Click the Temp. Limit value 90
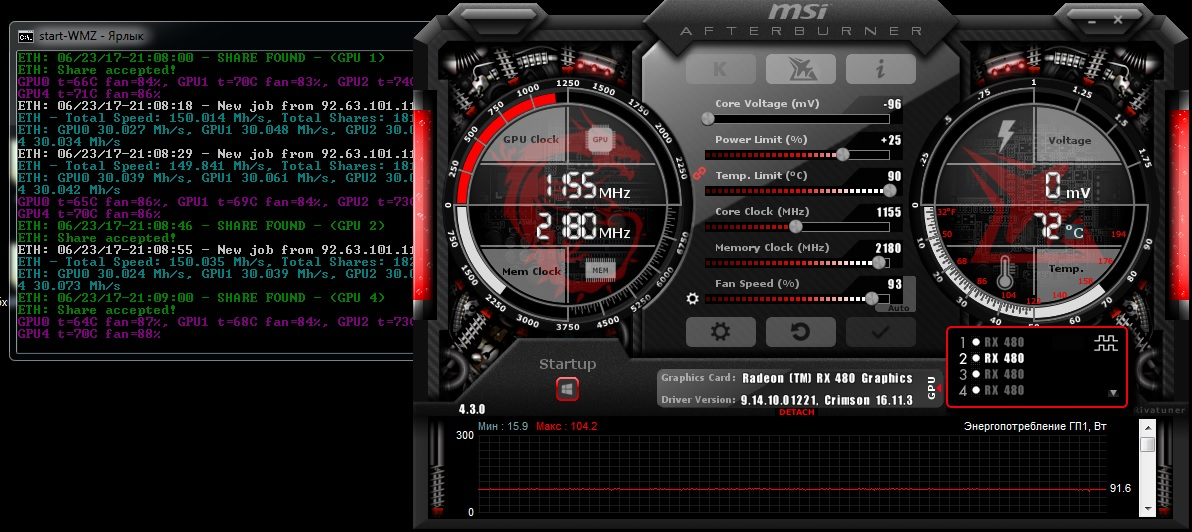The height and width of the screenshot is (532, 1192). (894, 176)
